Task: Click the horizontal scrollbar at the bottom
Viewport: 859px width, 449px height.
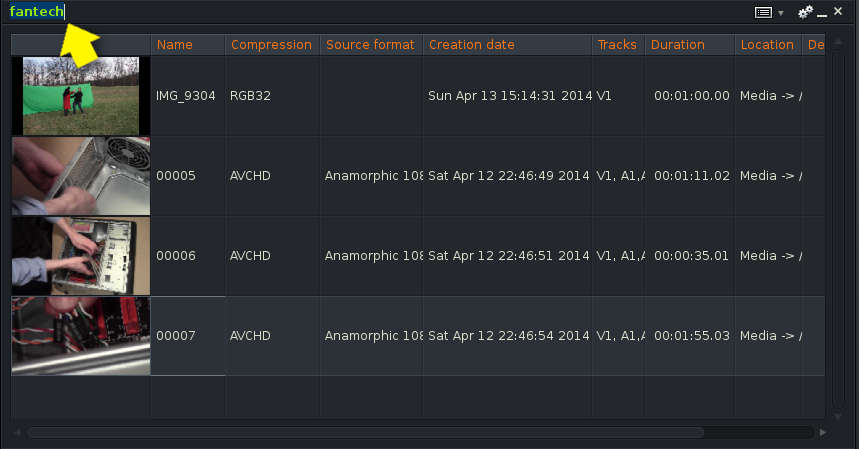Action: coord(365,432)
